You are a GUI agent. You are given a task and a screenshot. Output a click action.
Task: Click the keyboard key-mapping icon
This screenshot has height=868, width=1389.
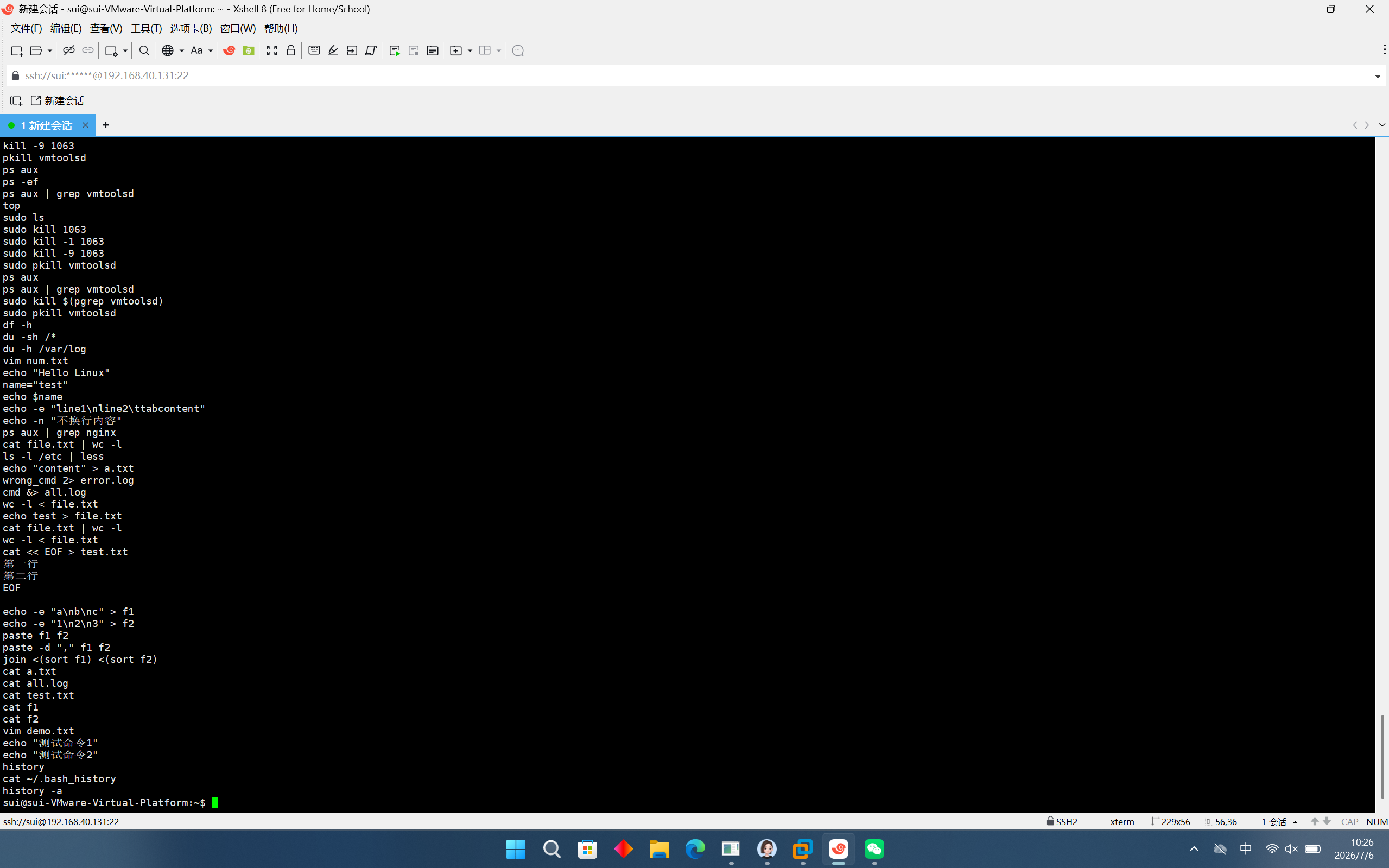pyautogui.click(x=314, y=50)
